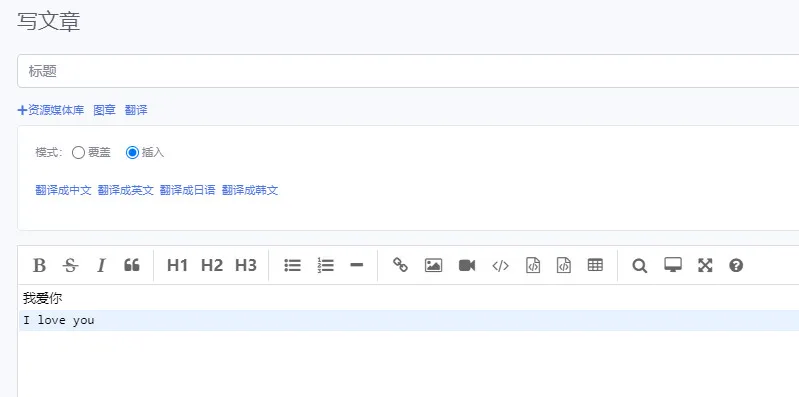This screenshot has height=397, width=799.
Task: Click 翻译成韩文
Action: tap(250, 191)
